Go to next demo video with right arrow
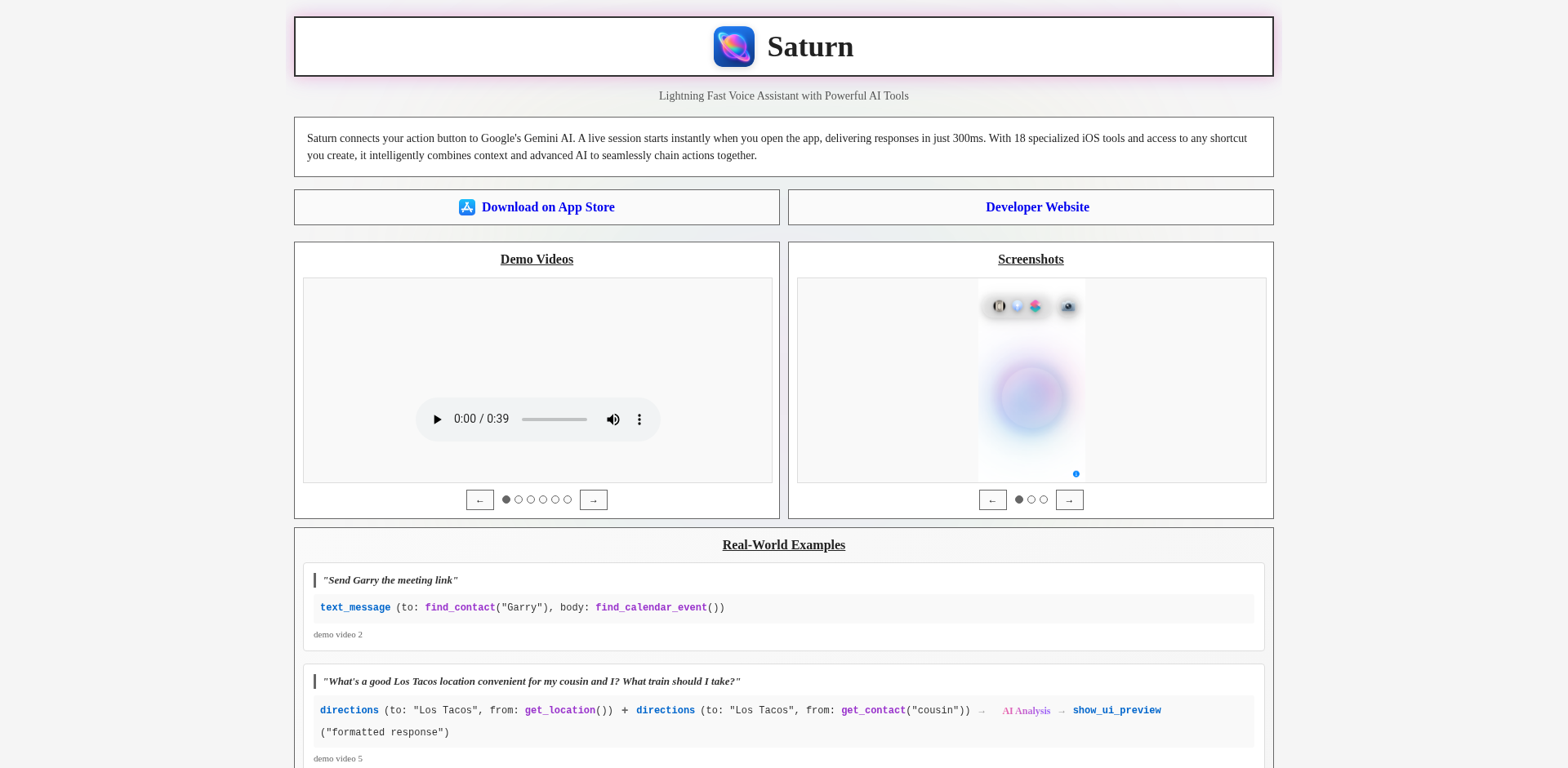The width and height of the screenshot is (1568, 768). tap(594, 499)
